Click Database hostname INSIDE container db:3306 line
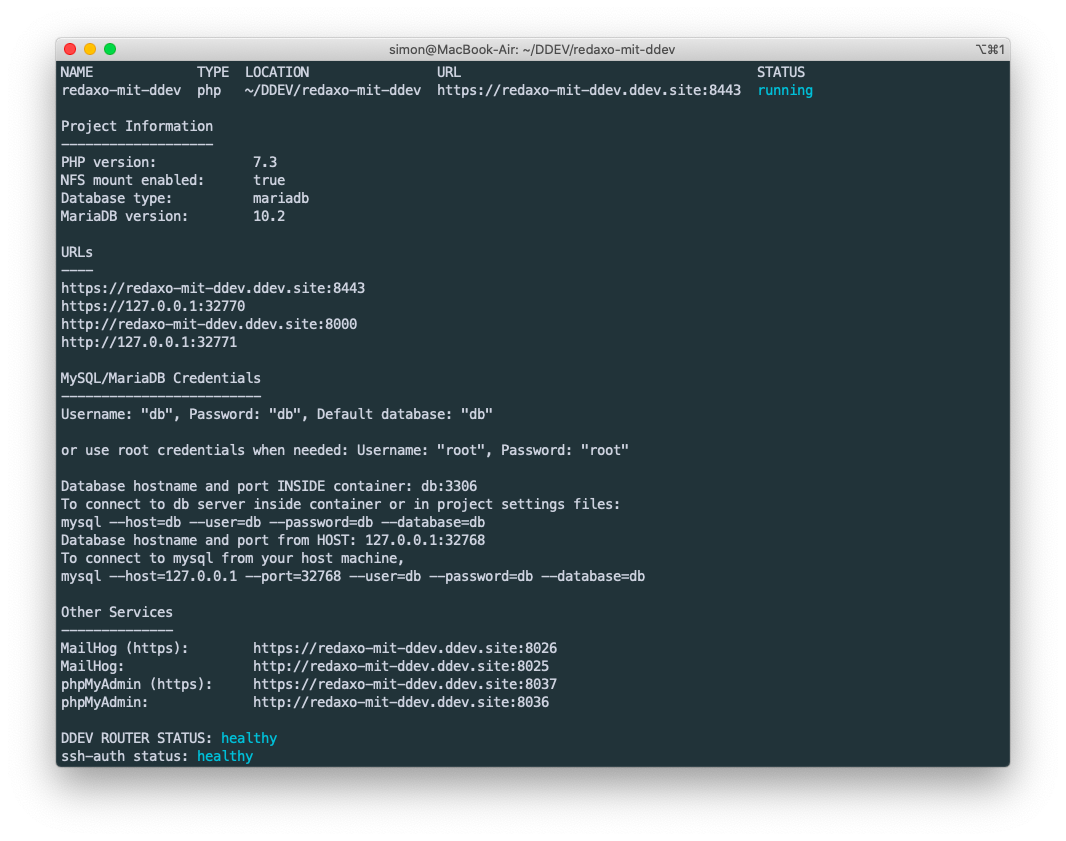 tap(269, 486)
